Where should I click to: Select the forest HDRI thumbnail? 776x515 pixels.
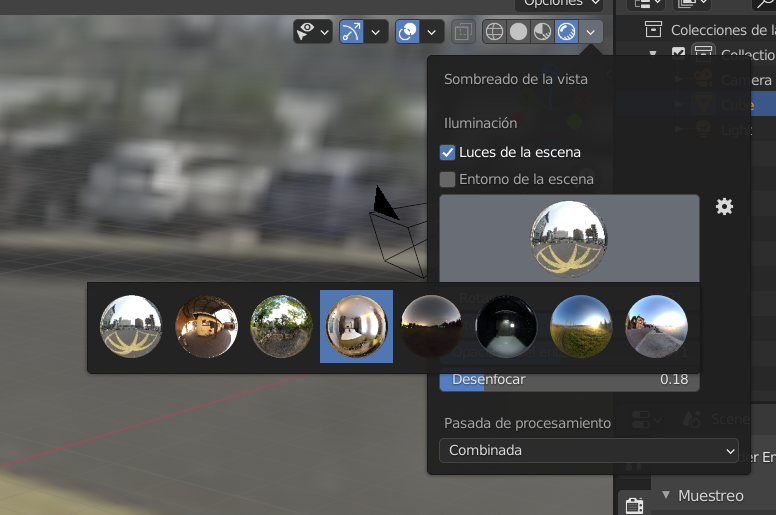coord(282,327)
